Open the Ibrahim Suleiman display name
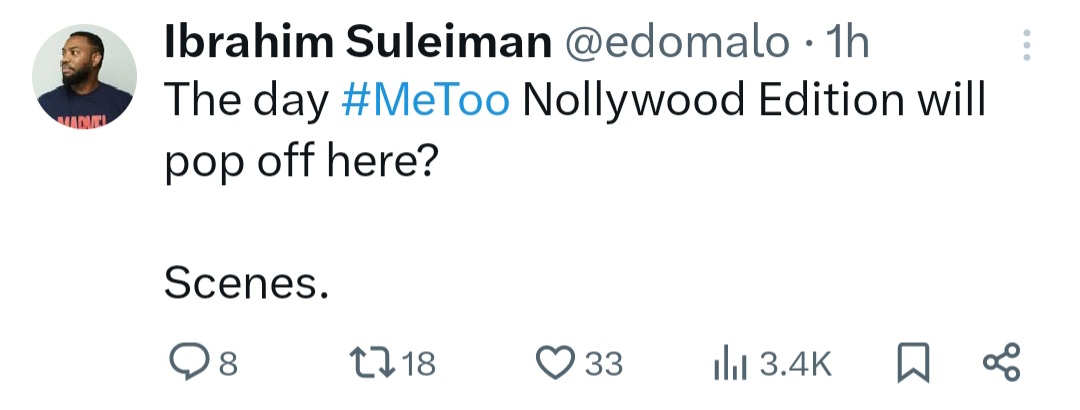 point(355,43)
